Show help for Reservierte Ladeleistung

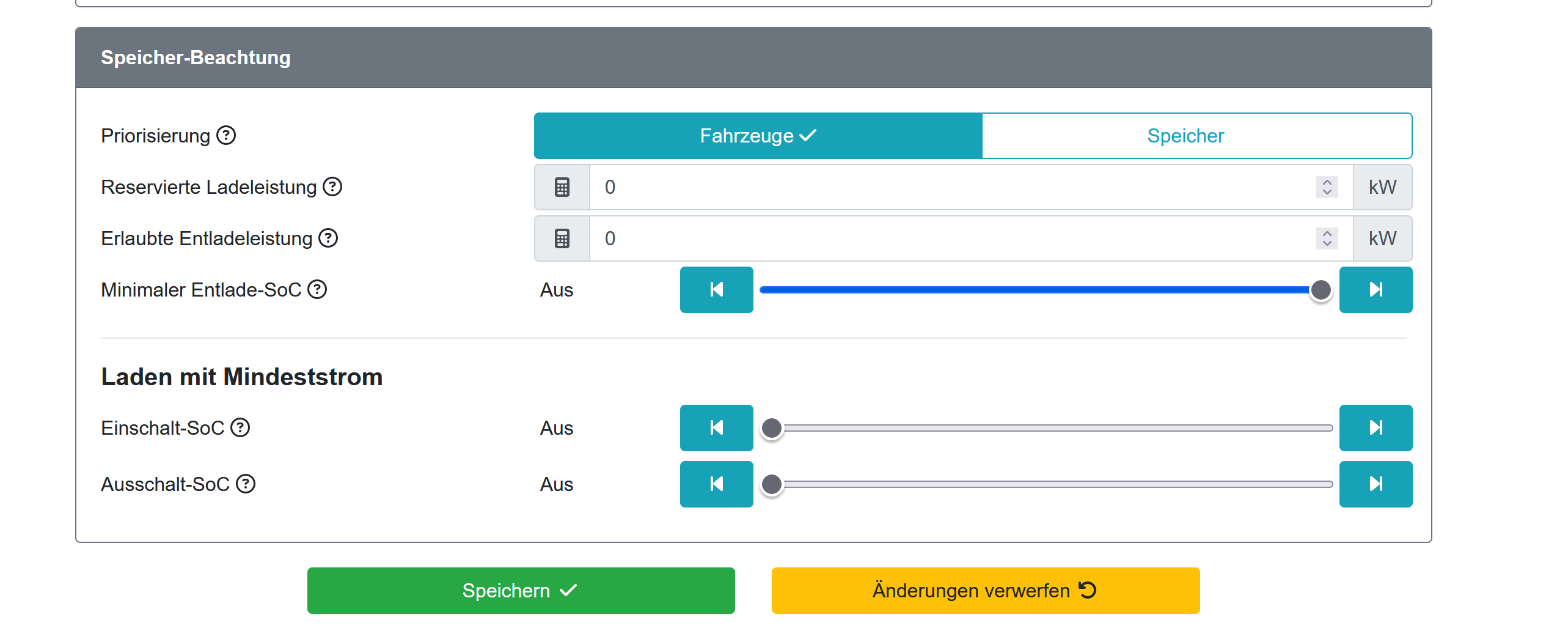pos(332,186)
